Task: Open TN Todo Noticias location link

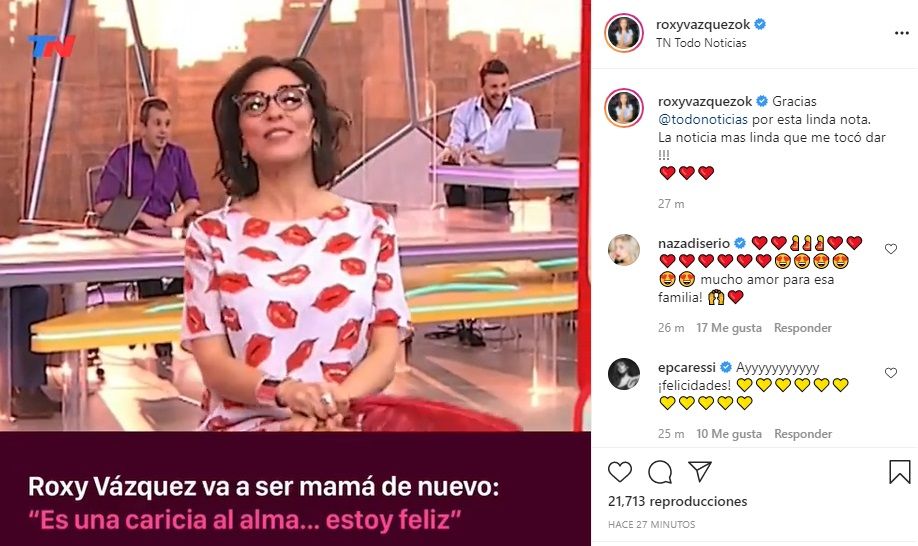Action: click(x=701, y=43)
